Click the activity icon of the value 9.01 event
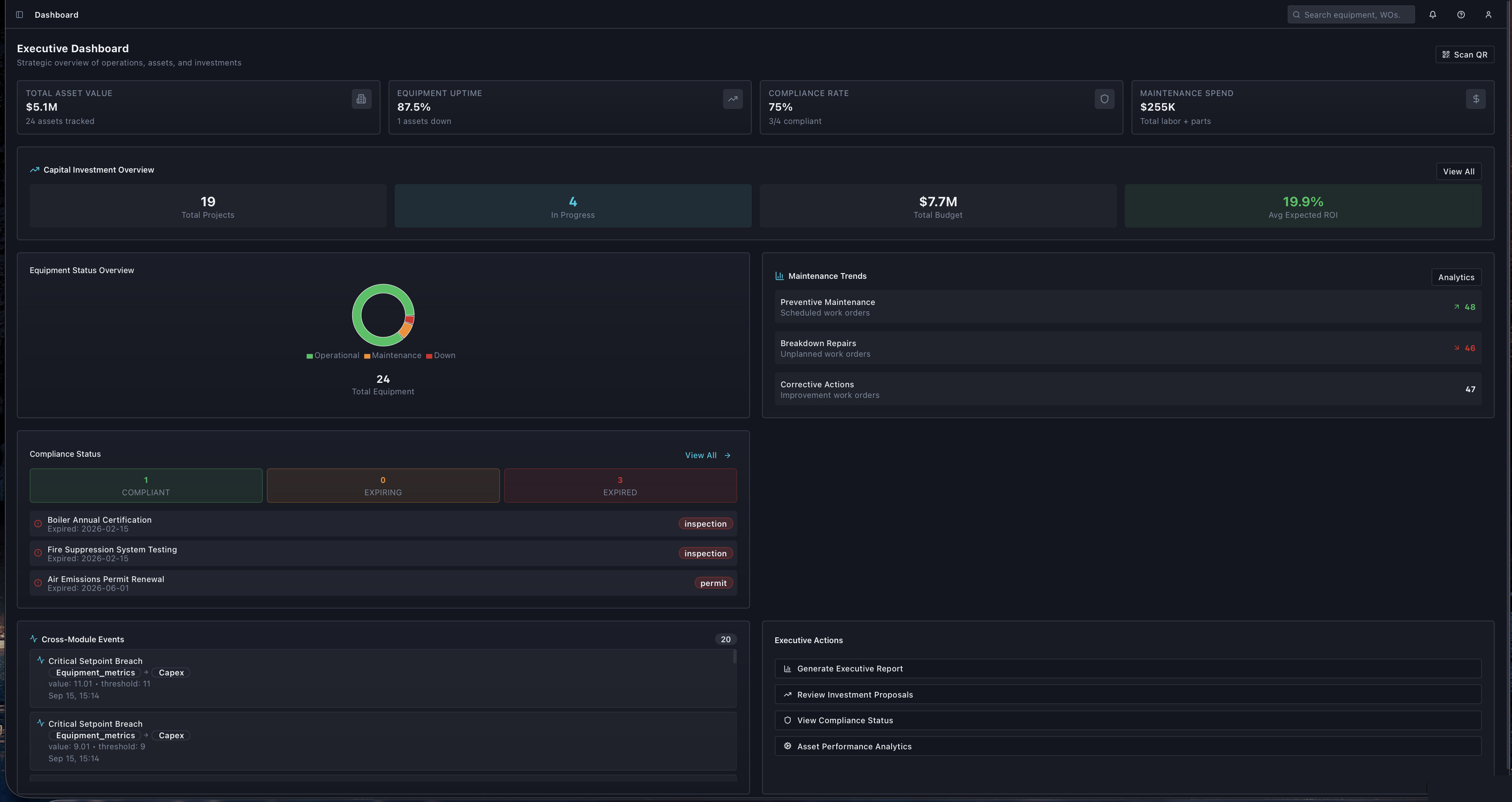The image size is (1512, 802). [x=41, y=723]
